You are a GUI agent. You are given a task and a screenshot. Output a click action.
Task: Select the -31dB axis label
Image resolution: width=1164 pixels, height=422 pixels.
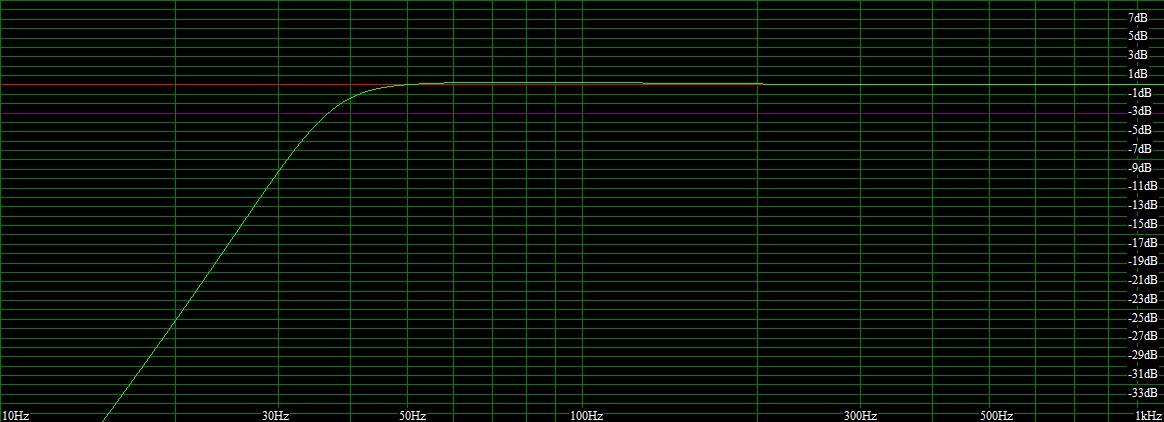[1141, 374]
